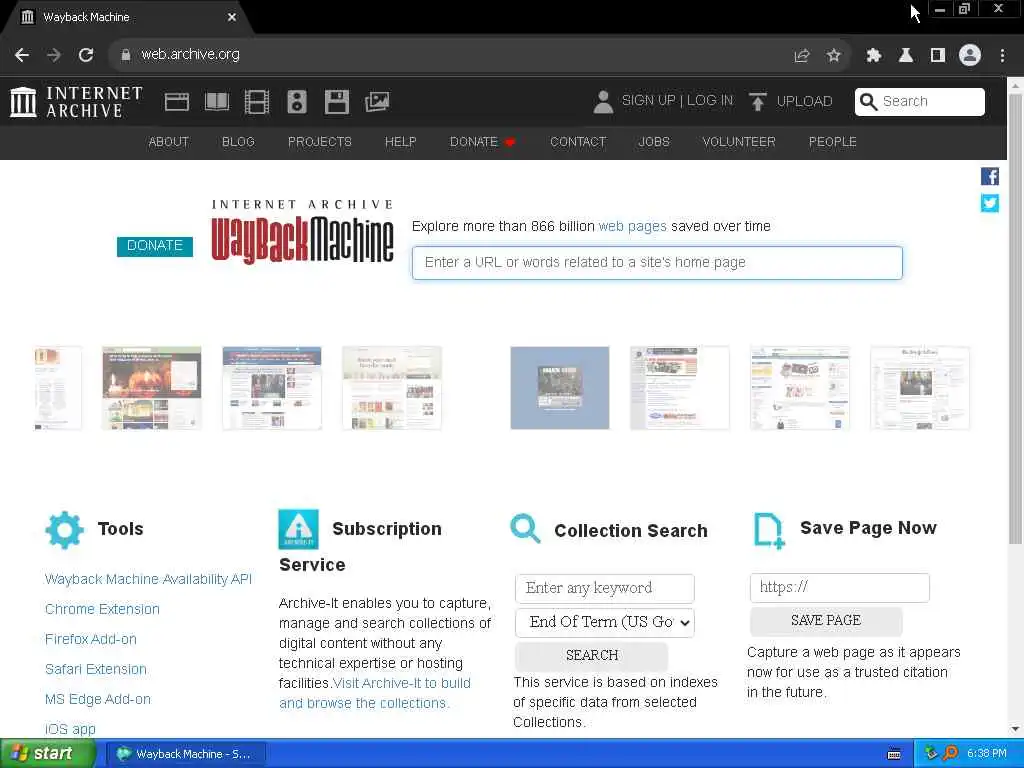The width and height of the screenshot is (1024, 768).
Task: View the site lock icon in address bar
Action: [x=125, y=55]
